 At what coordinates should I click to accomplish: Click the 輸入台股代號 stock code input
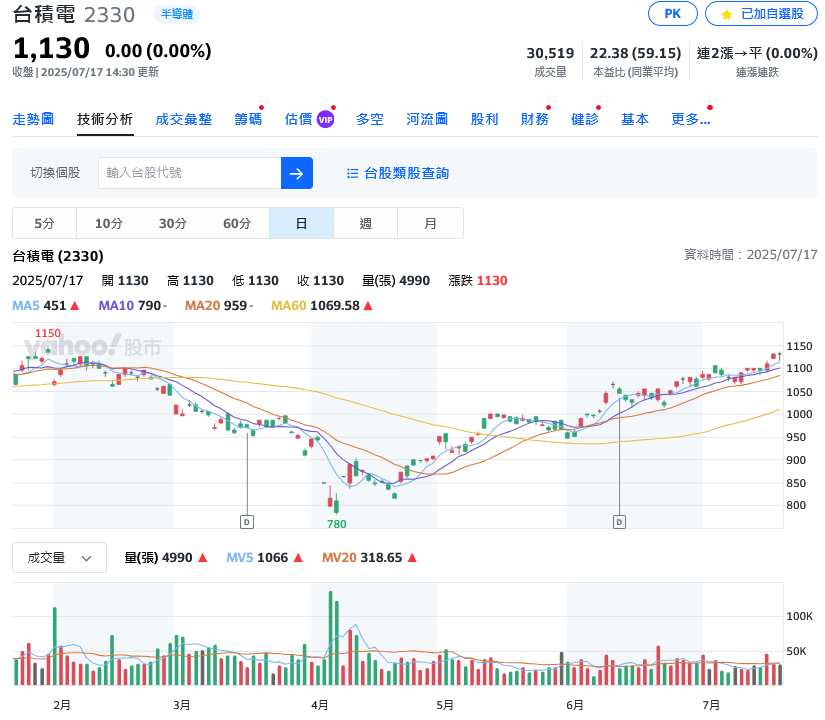pyautogui.click(x=189, y=173)
